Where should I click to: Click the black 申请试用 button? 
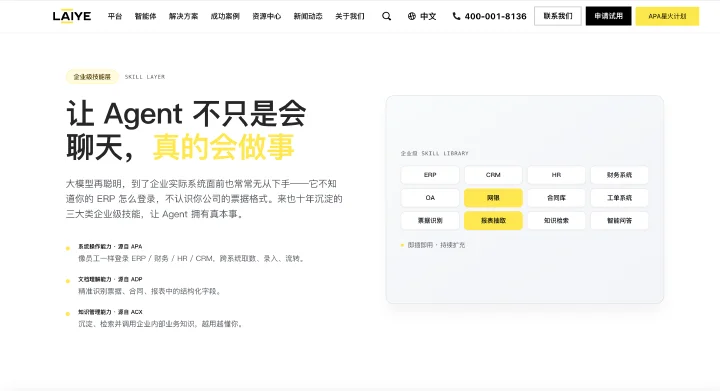point(608,16)
